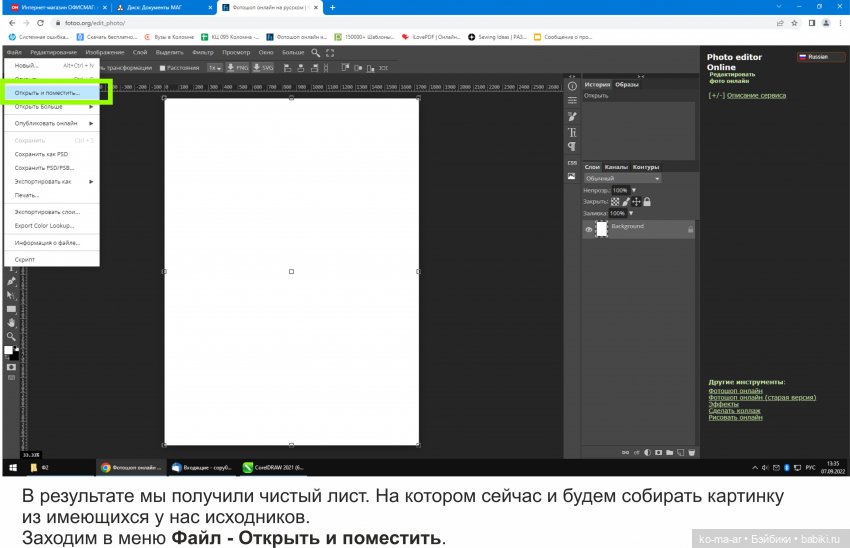The width and height of the screenshot is (850, 548).
Task: Edit the layer opacity 100% field
Action: tap(620, 190)
